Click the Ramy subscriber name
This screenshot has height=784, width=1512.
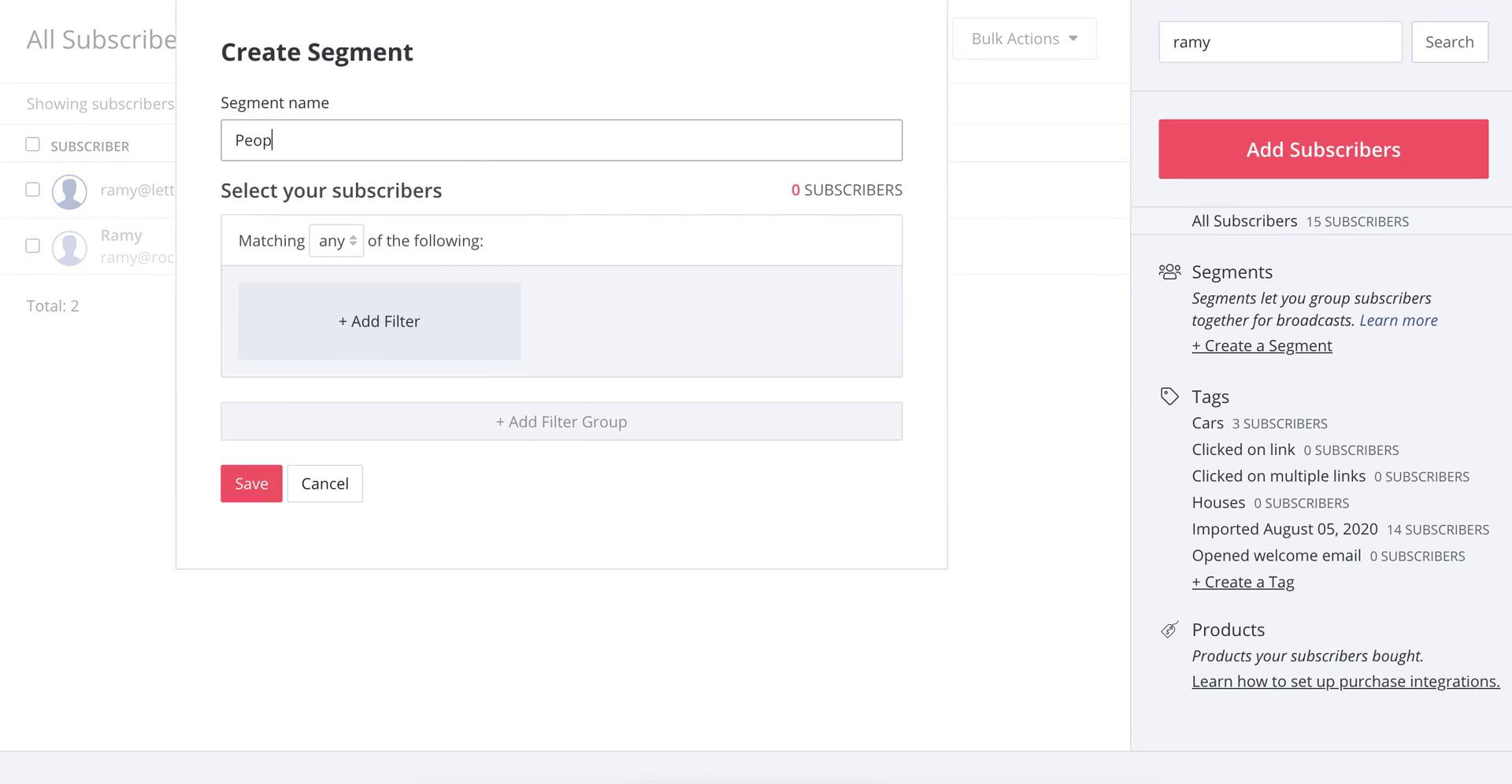[121, 235]
